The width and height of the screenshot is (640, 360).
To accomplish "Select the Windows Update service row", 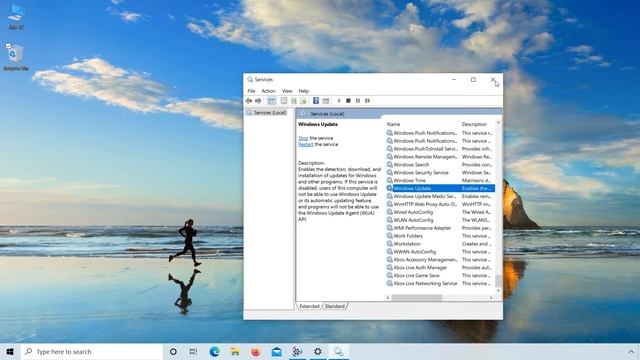I will click(x=440, y=188).
